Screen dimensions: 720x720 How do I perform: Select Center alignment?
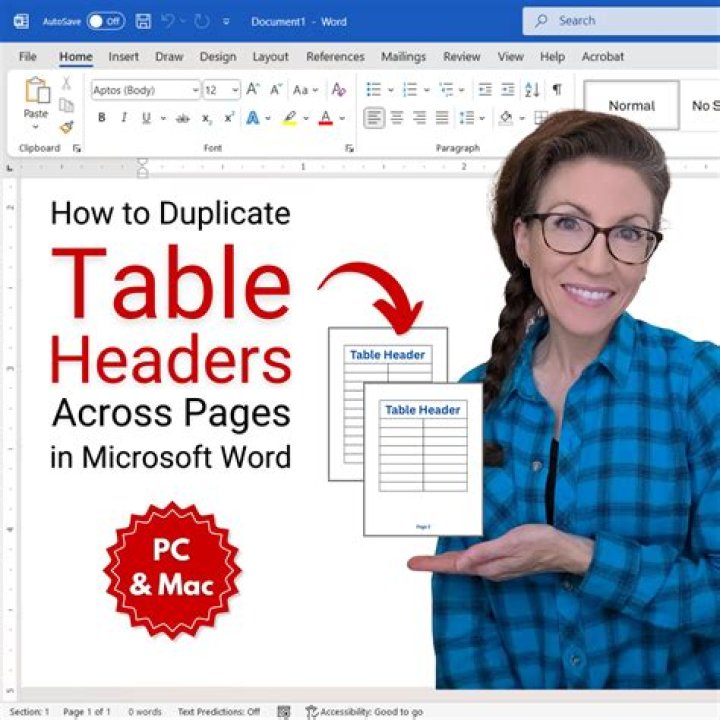[397, 118]
